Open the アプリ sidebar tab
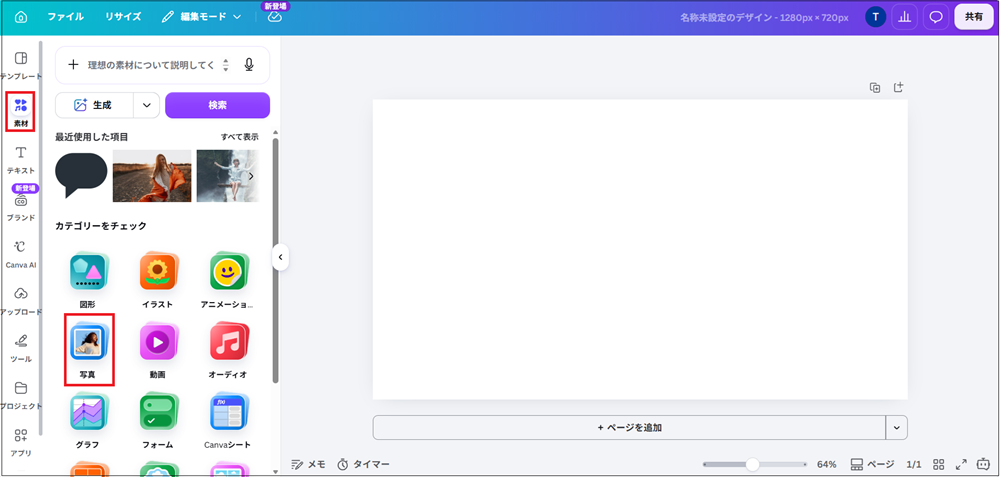The width and height of the screenshot is (1000, 477). tap(21, 443)
